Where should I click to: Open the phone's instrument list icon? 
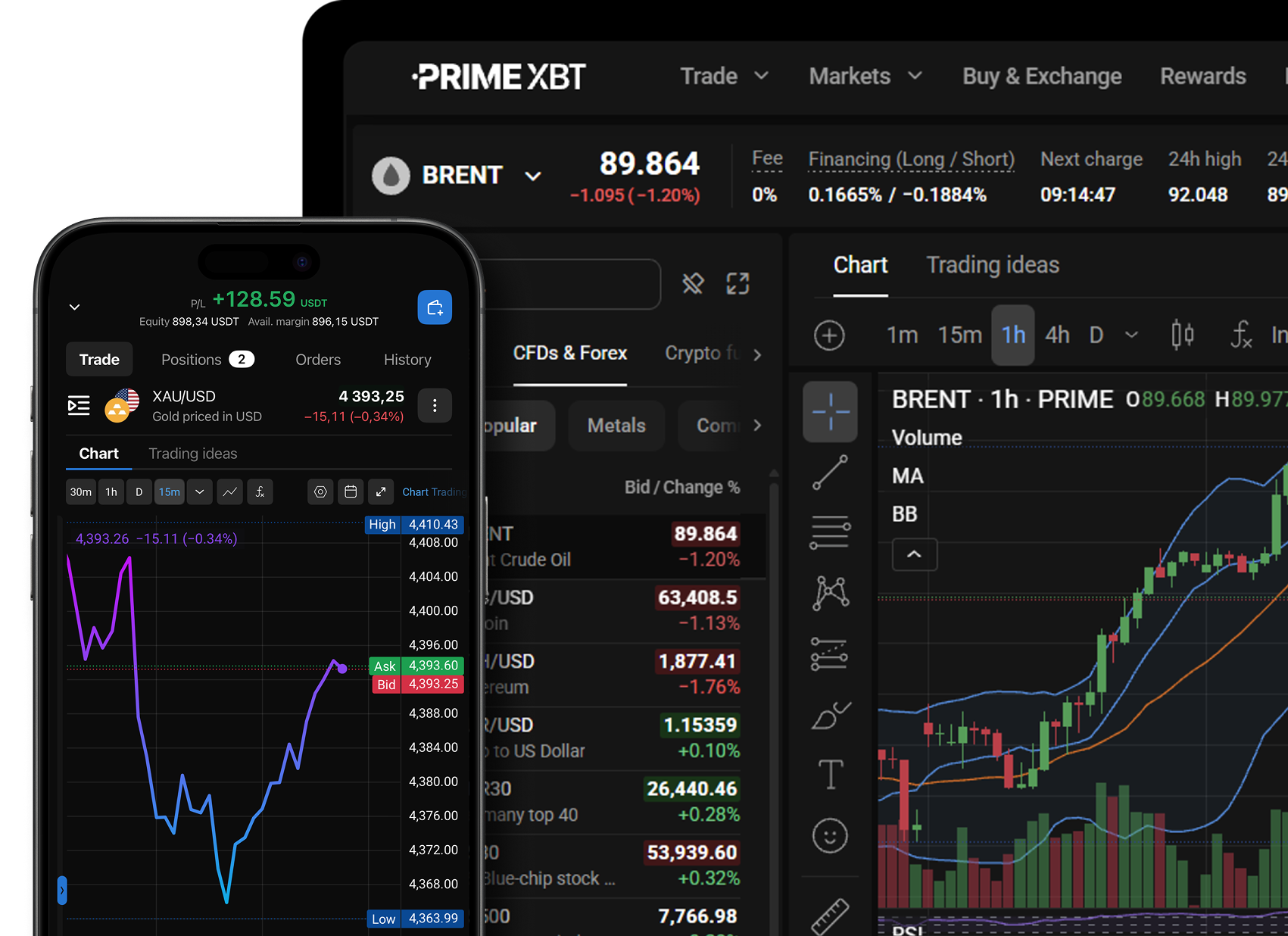[79, 405]
